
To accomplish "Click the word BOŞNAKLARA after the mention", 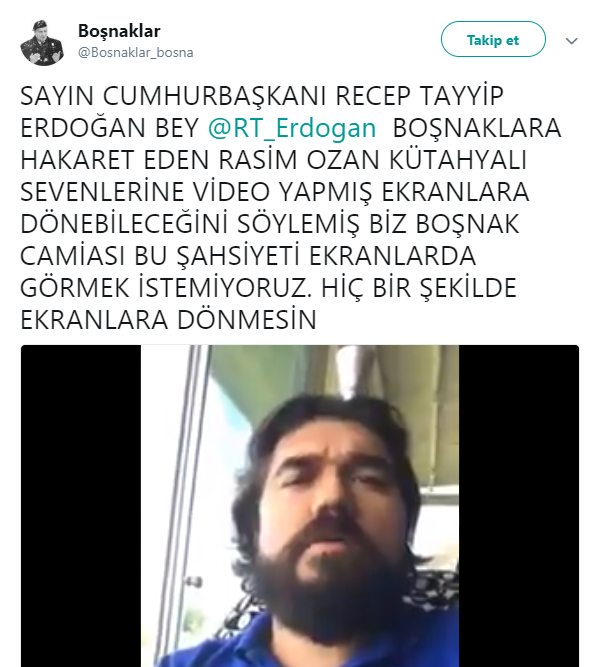I will tap(477, 128).
